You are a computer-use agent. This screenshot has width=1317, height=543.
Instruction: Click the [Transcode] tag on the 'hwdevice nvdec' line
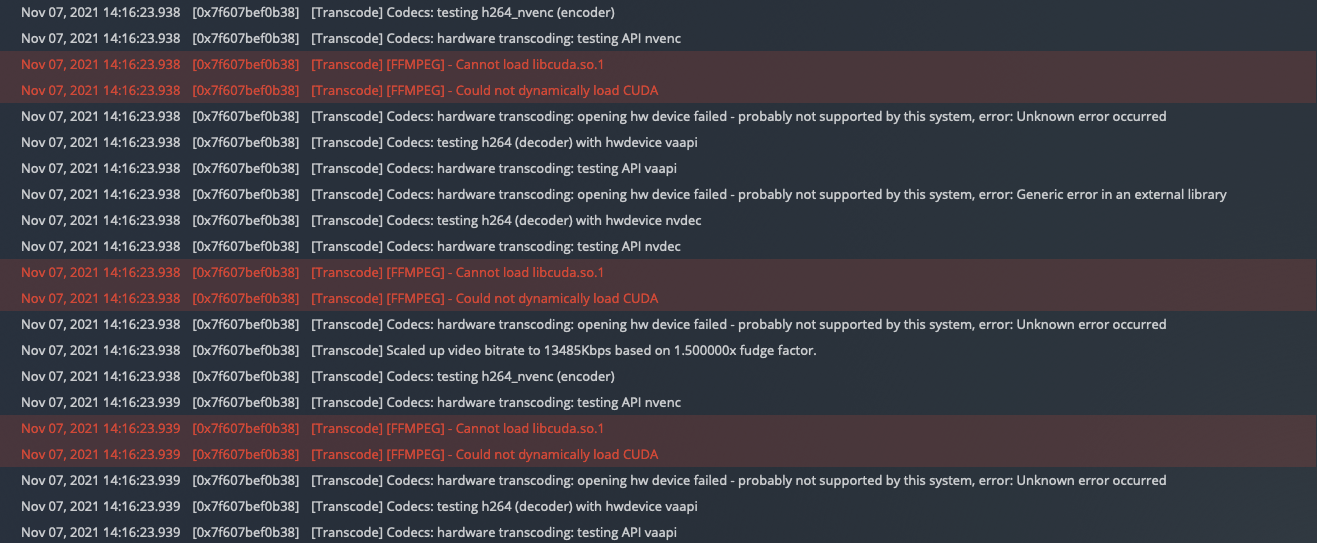[347, 220]
